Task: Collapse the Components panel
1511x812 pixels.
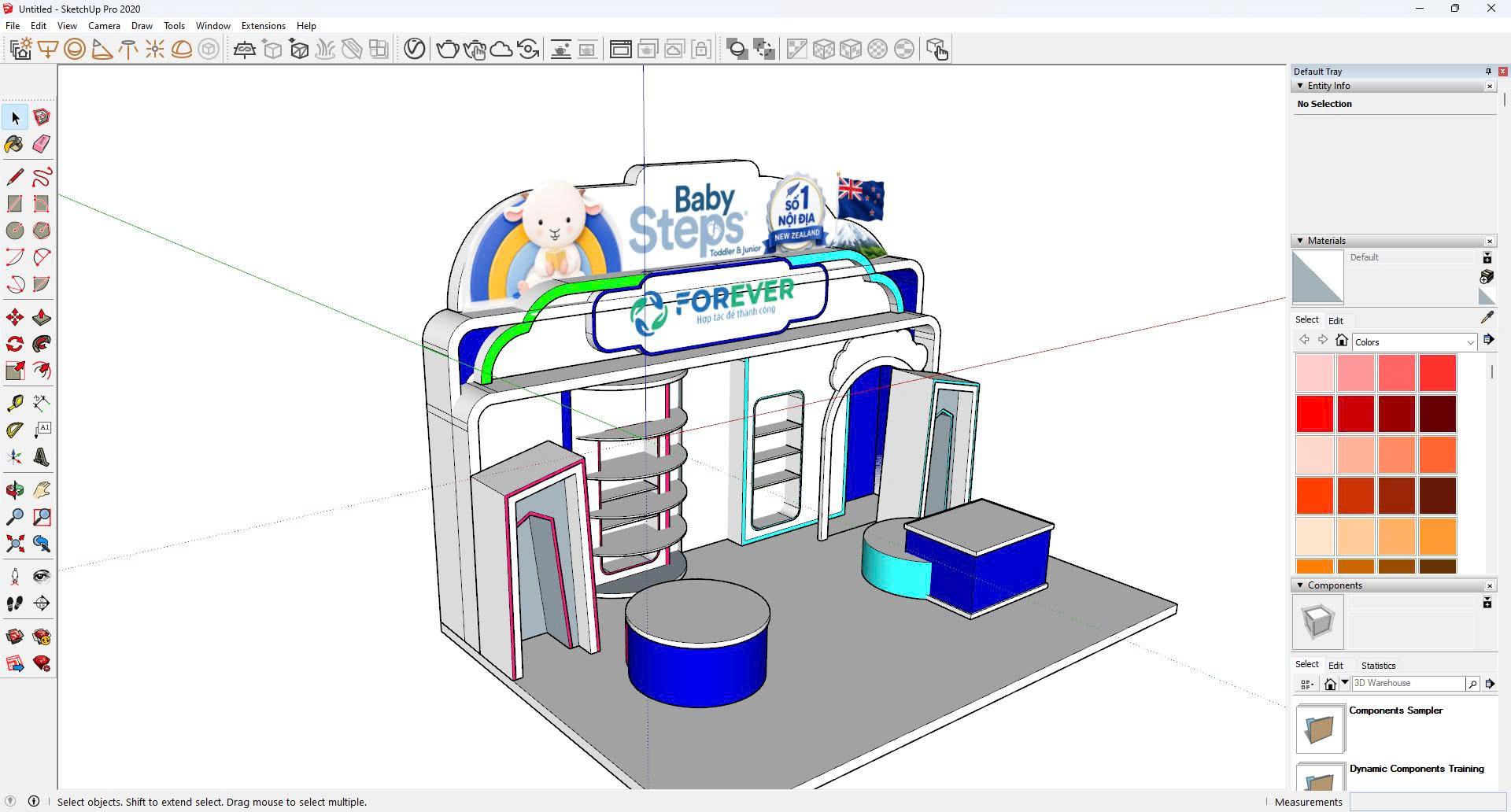Action: 1300,585
